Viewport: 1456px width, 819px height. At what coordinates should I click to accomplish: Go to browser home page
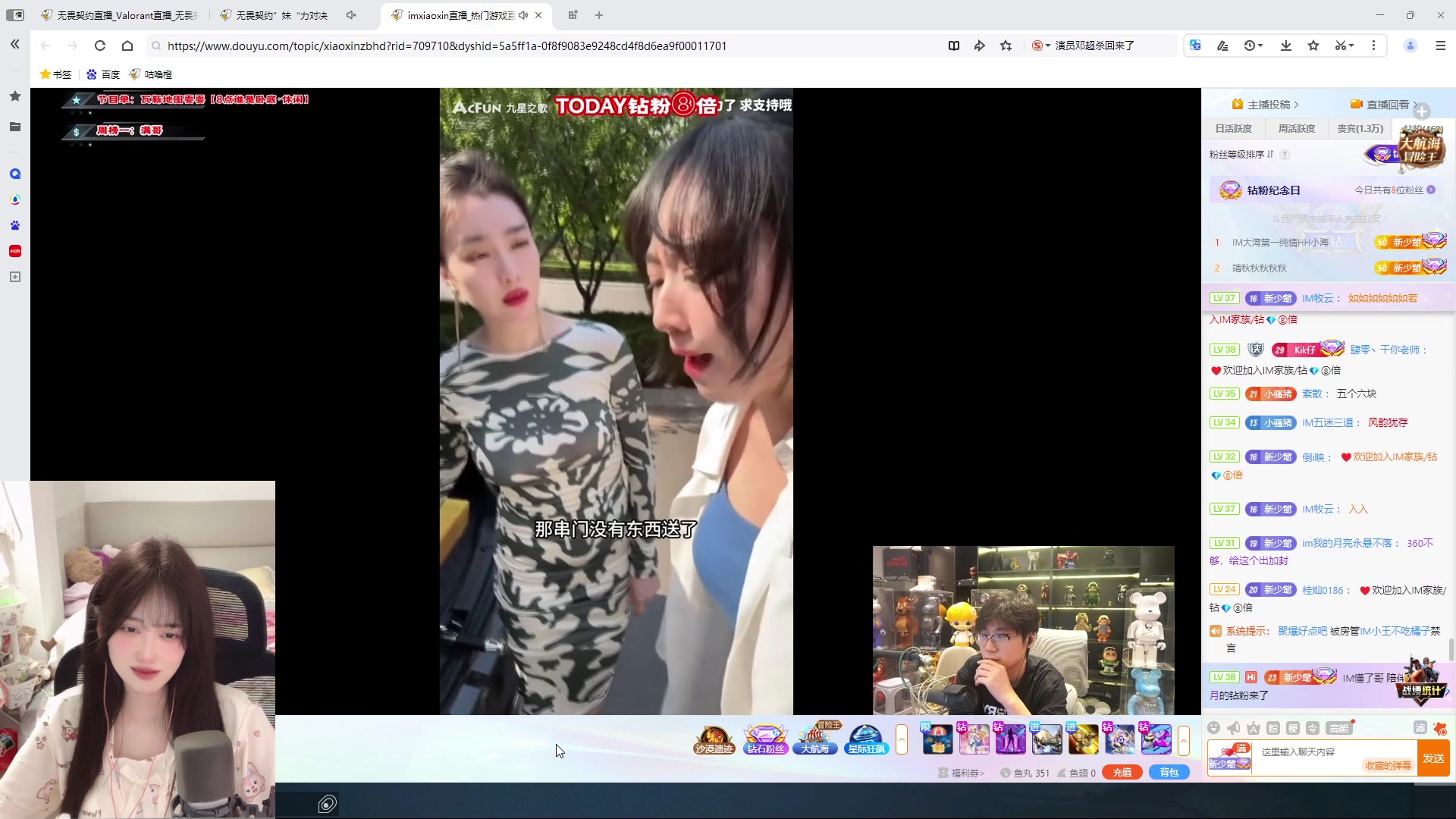click(127, 45)
